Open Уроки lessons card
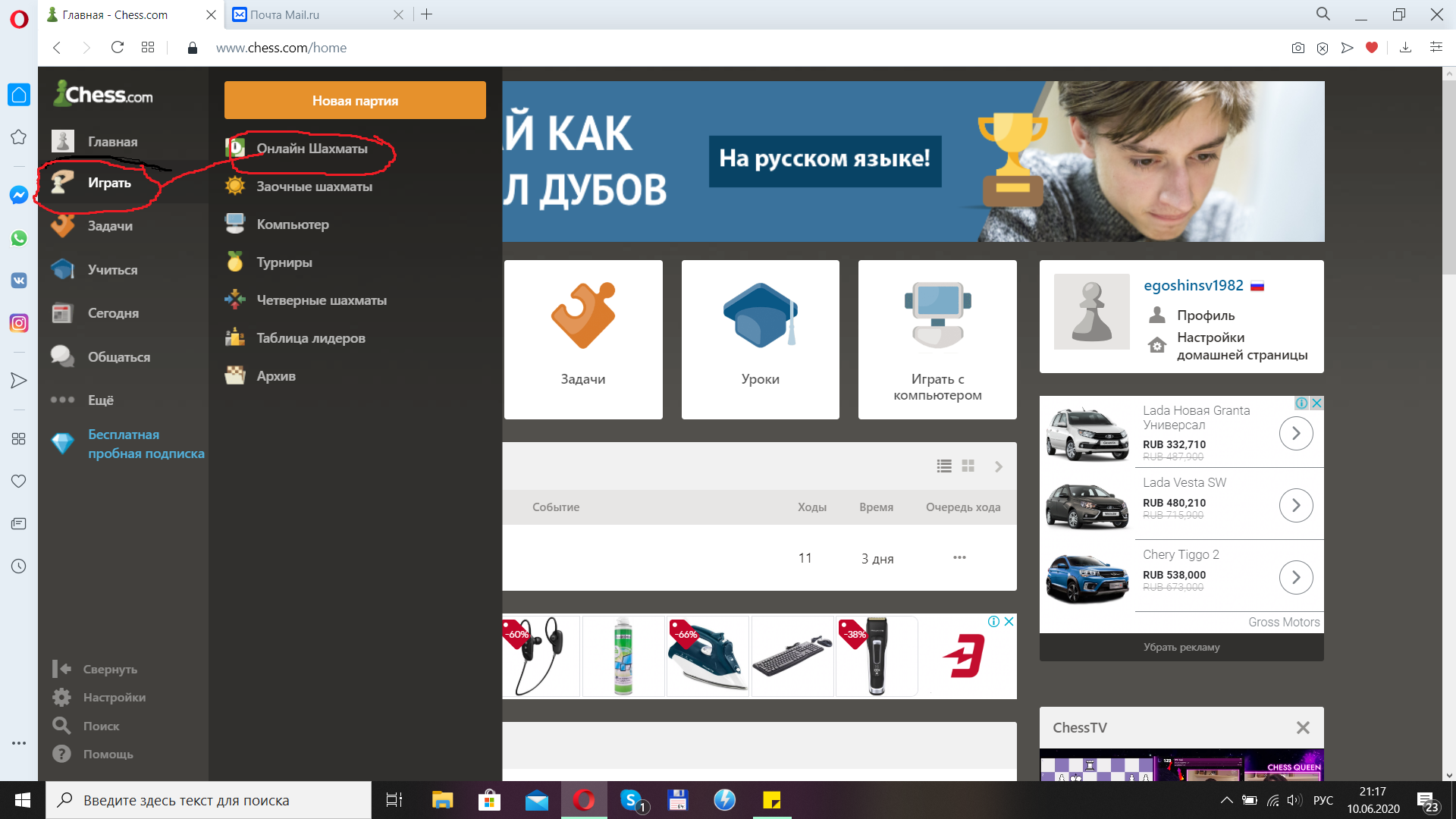This screenshot has width=1456, height=819. (x=761, y=340)
